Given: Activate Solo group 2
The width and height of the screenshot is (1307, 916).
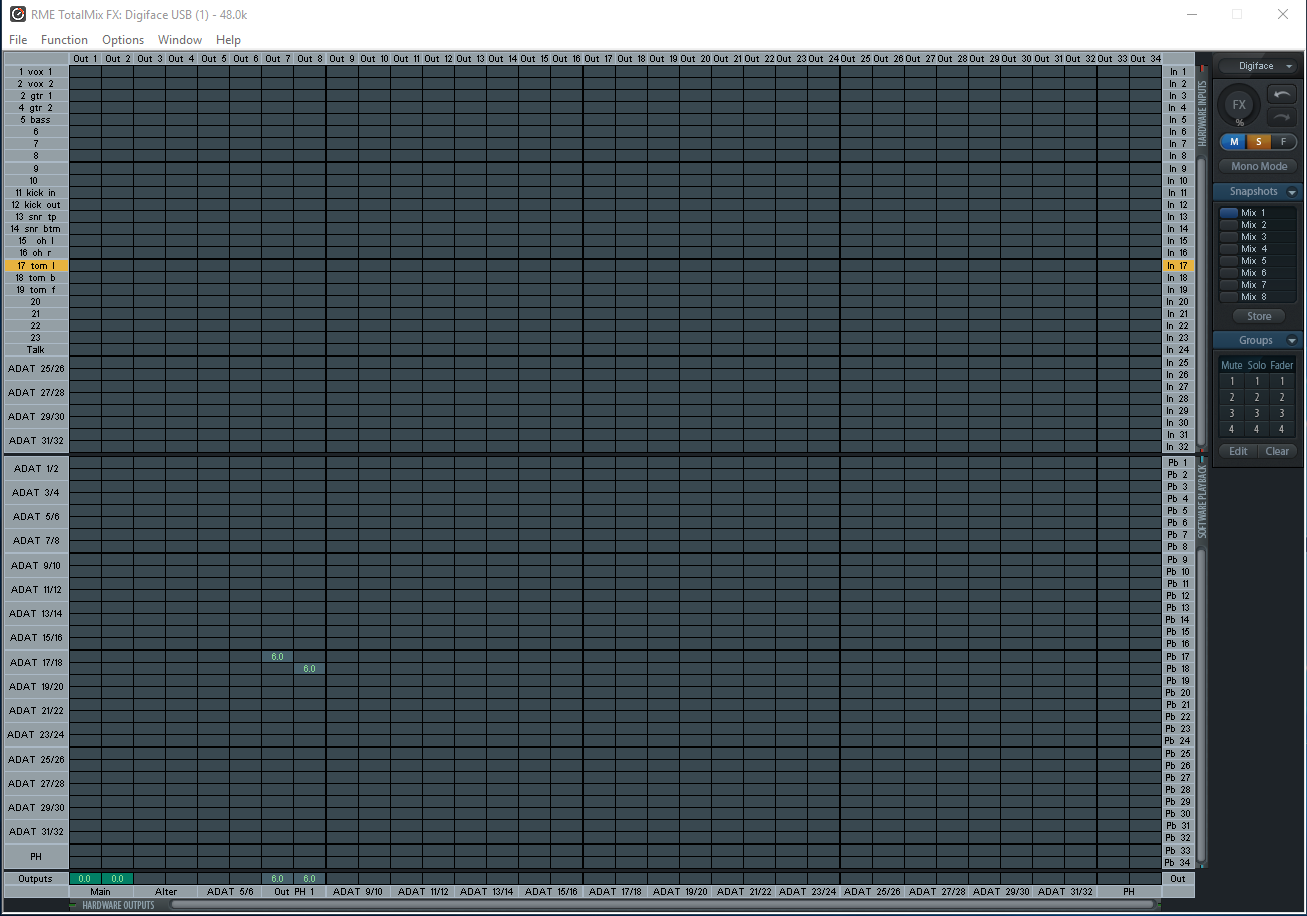Looking at the screenshot, I should click(x=1257, y=397).
